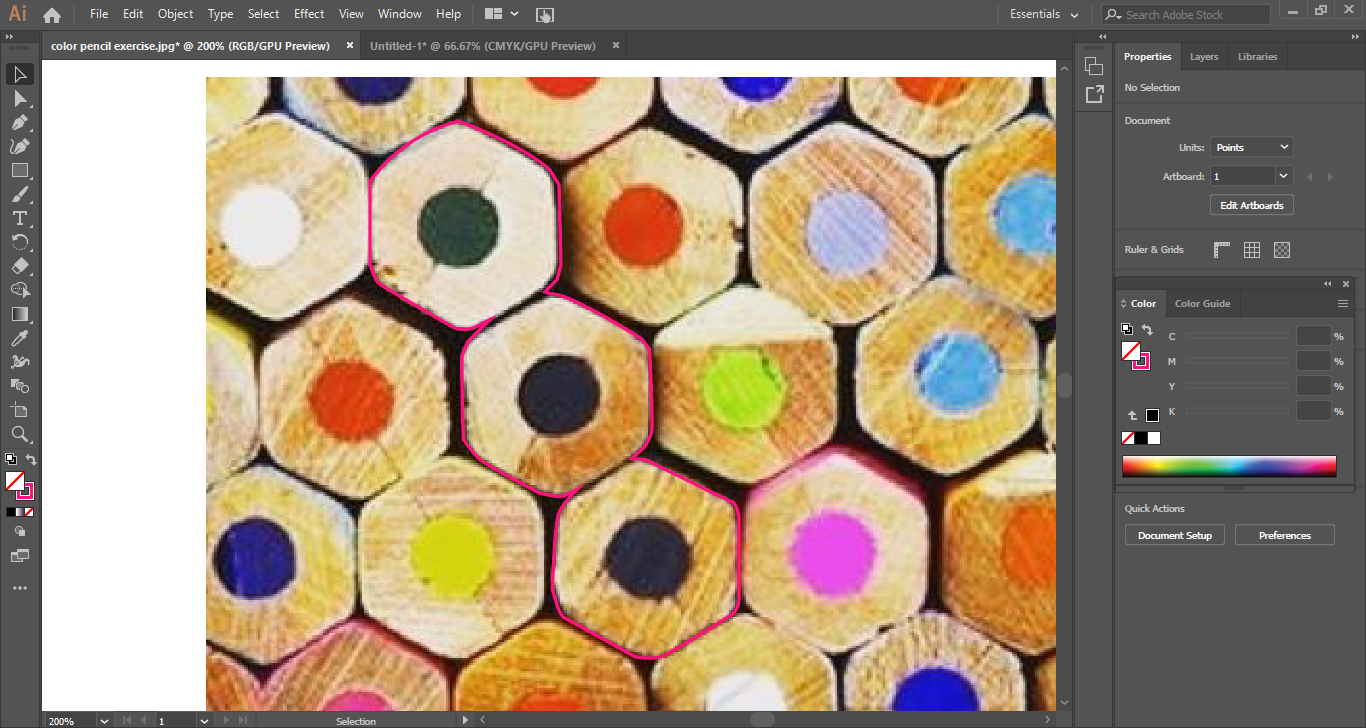Open the zoom level dropdown
Screen dimensions: 1366x728
[104, 720]
